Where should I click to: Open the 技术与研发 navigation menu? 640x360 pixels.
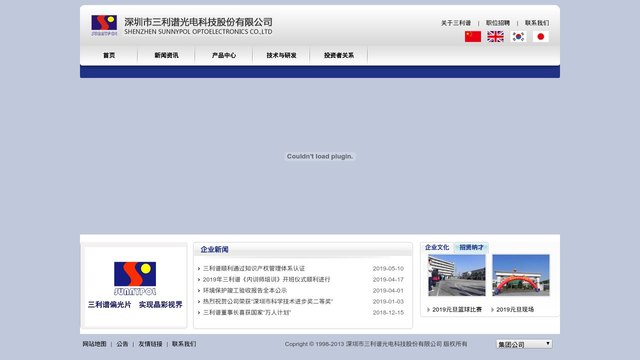pos(281,55)
